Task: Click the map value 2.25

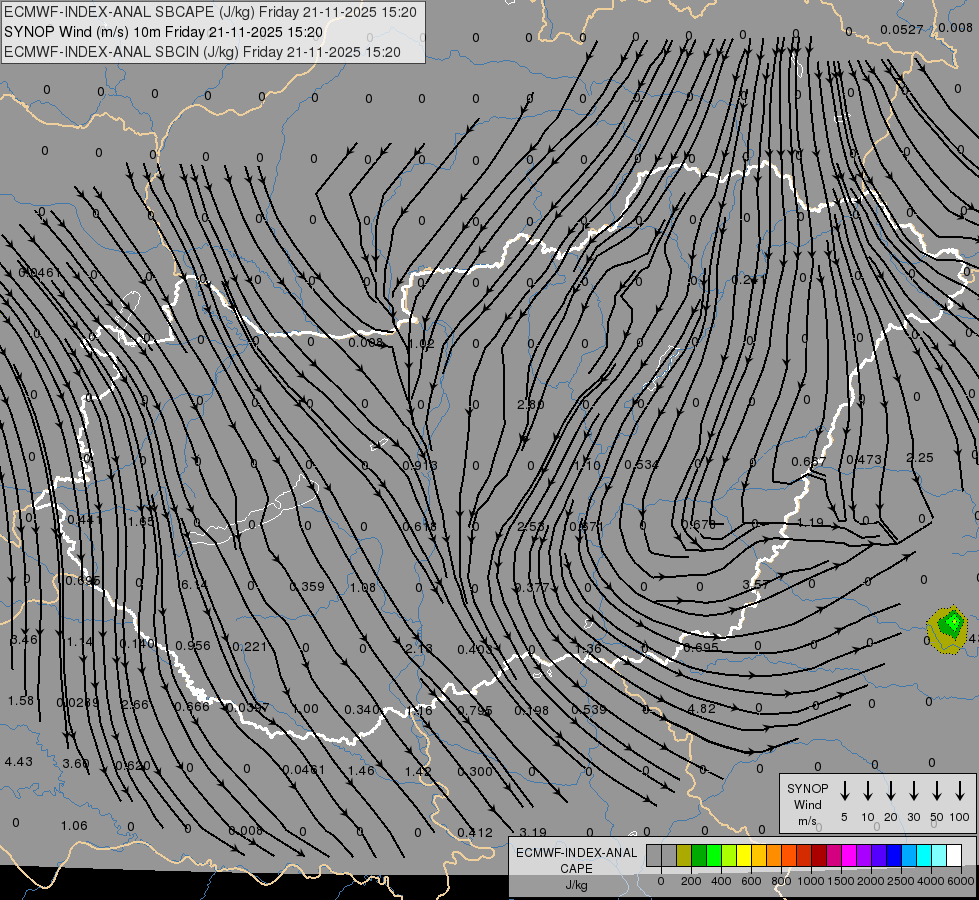Action: coord(920,458)
